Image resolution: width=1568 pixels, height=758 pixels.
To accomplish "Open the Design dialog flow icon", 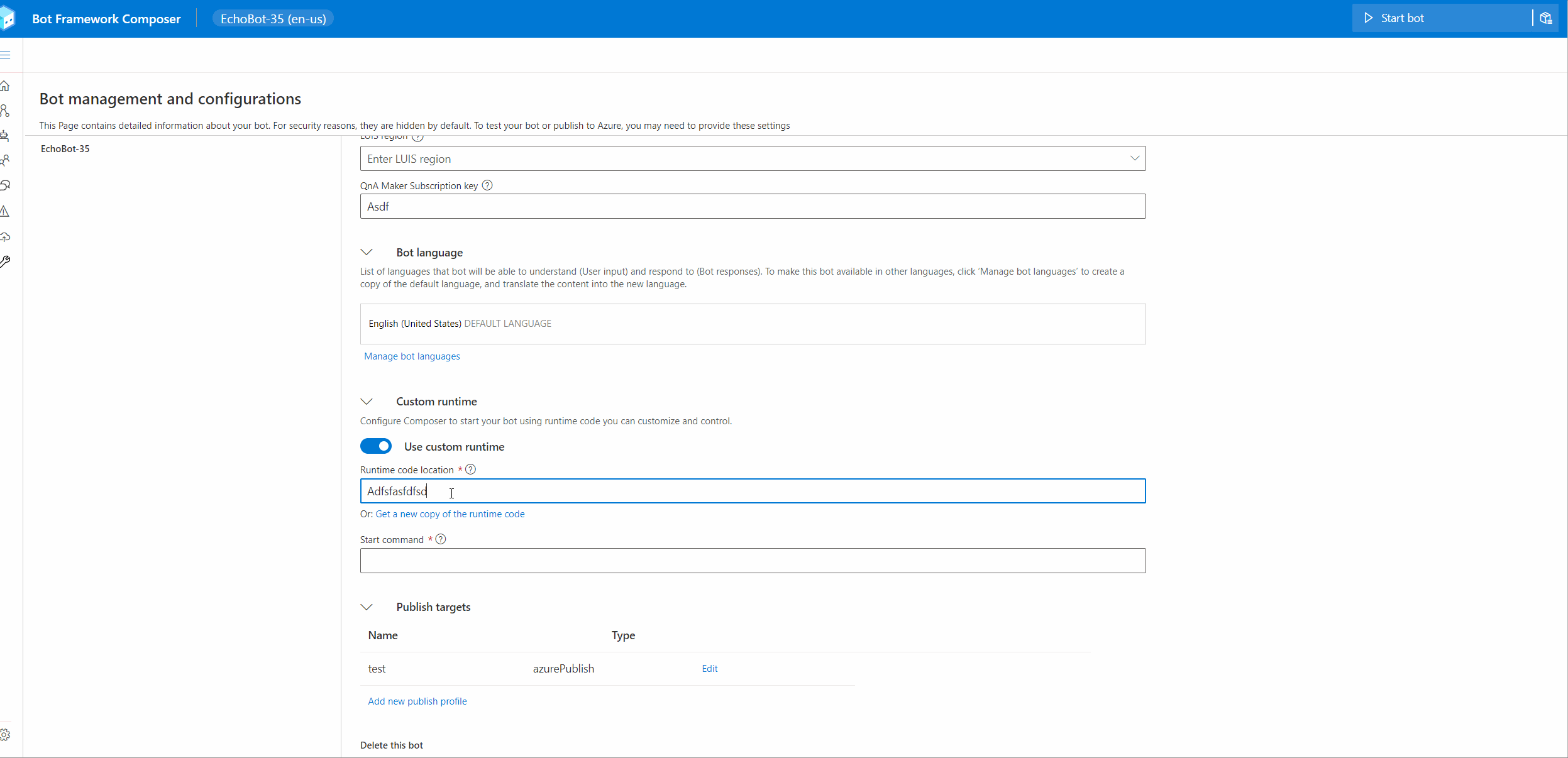I will click(5, 111).
